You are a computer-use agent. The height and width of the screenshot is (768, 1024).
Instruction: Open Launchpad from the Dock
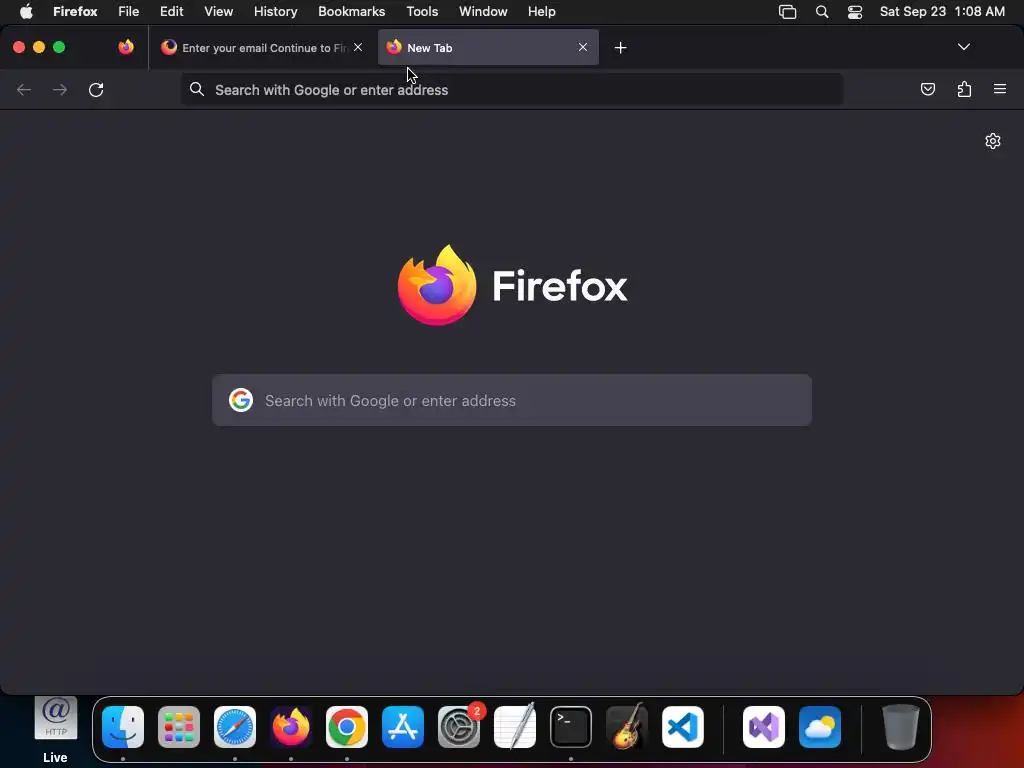click(179, 727)
